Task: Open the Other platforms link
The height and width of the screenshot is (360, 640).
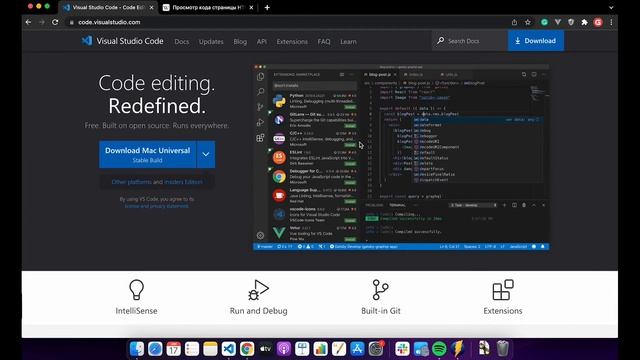Action: tap(131, 182)
